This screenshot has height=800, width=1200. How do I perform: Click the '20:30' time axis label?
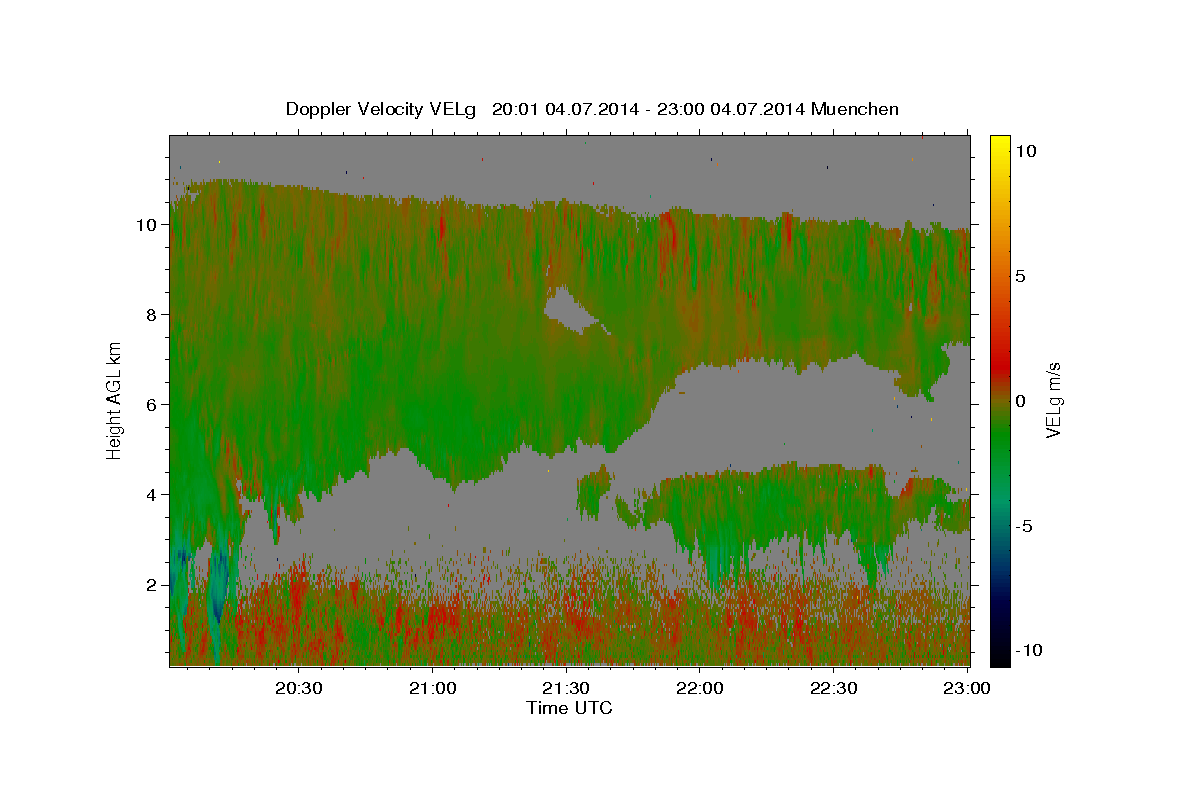[299, 688]
